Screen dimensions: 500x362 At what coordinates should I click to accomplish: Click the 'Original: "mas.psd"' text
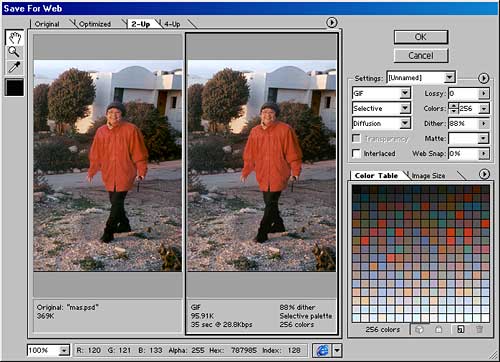coord(68,307)
